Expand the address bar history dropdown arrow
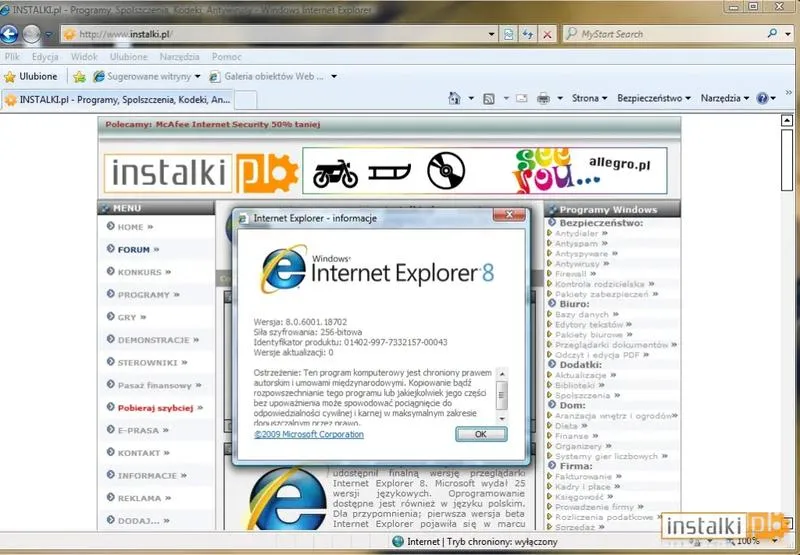The height and width of the screenshot is (555, 800). (x=491, y=34)
